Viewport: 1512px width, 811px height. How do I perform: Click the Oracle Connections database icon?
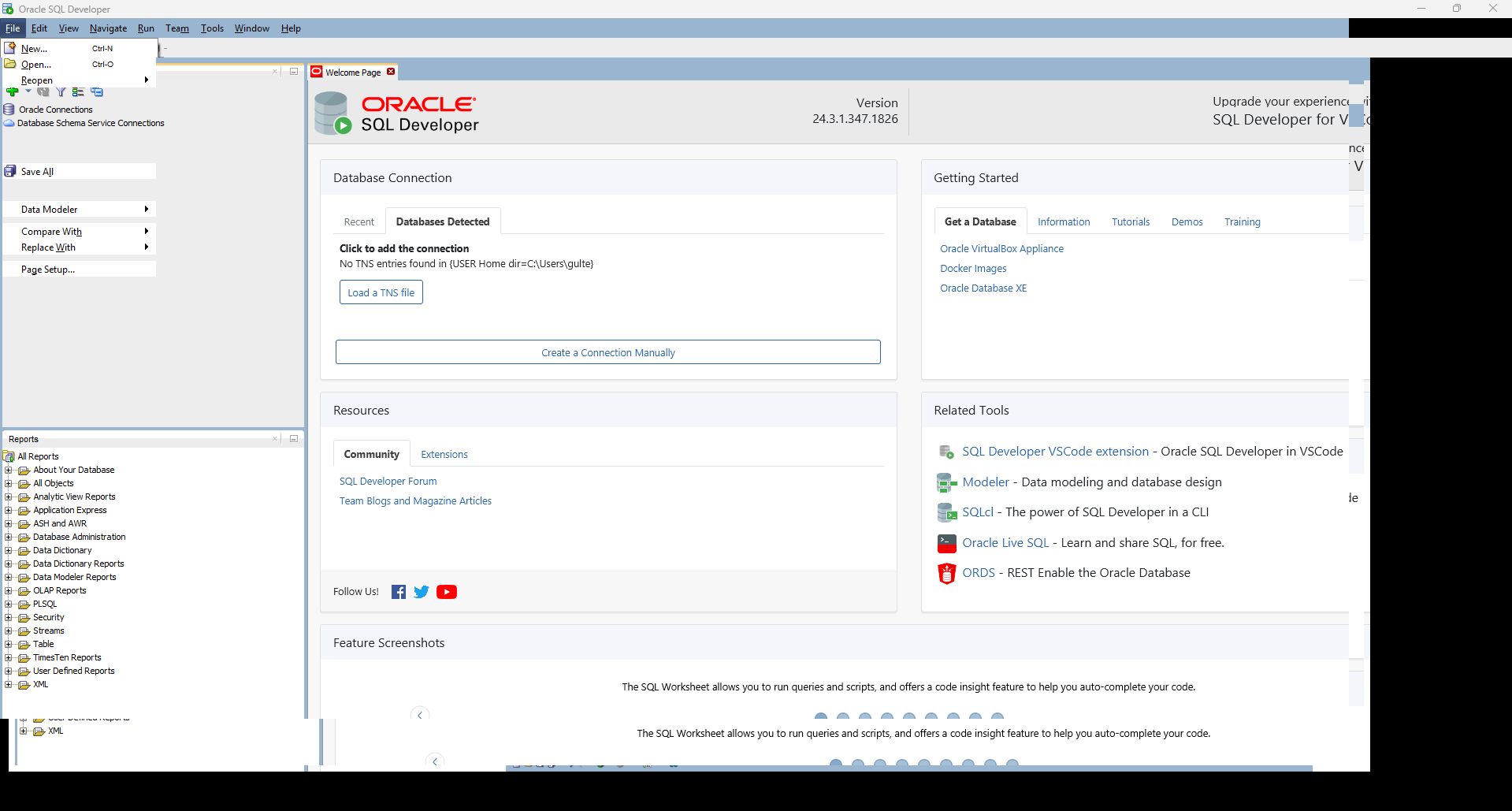click(9, 110)
